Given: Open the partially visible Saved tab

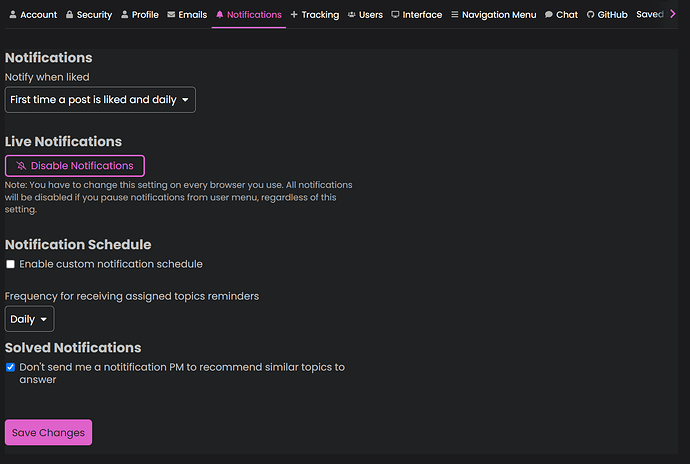Looking at the screenshot, I should (650, 14).
